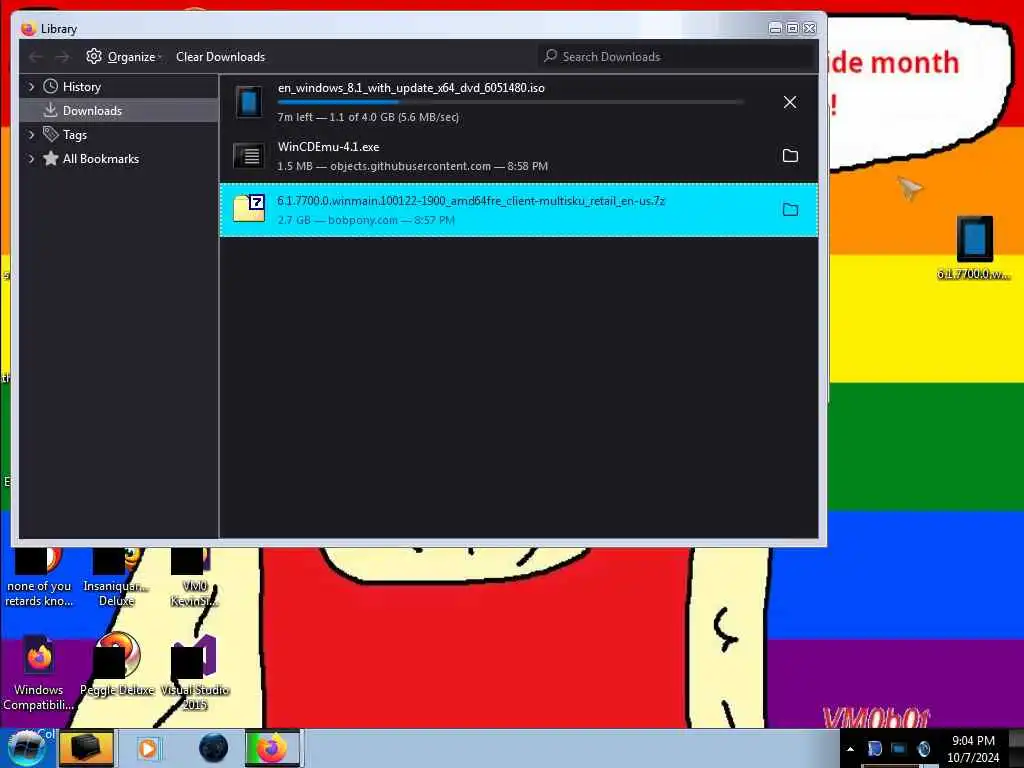This screenshot has height=768, width=1024.
Task: Select the 'none of you' desktop icon
Action: tap(39, 578)
